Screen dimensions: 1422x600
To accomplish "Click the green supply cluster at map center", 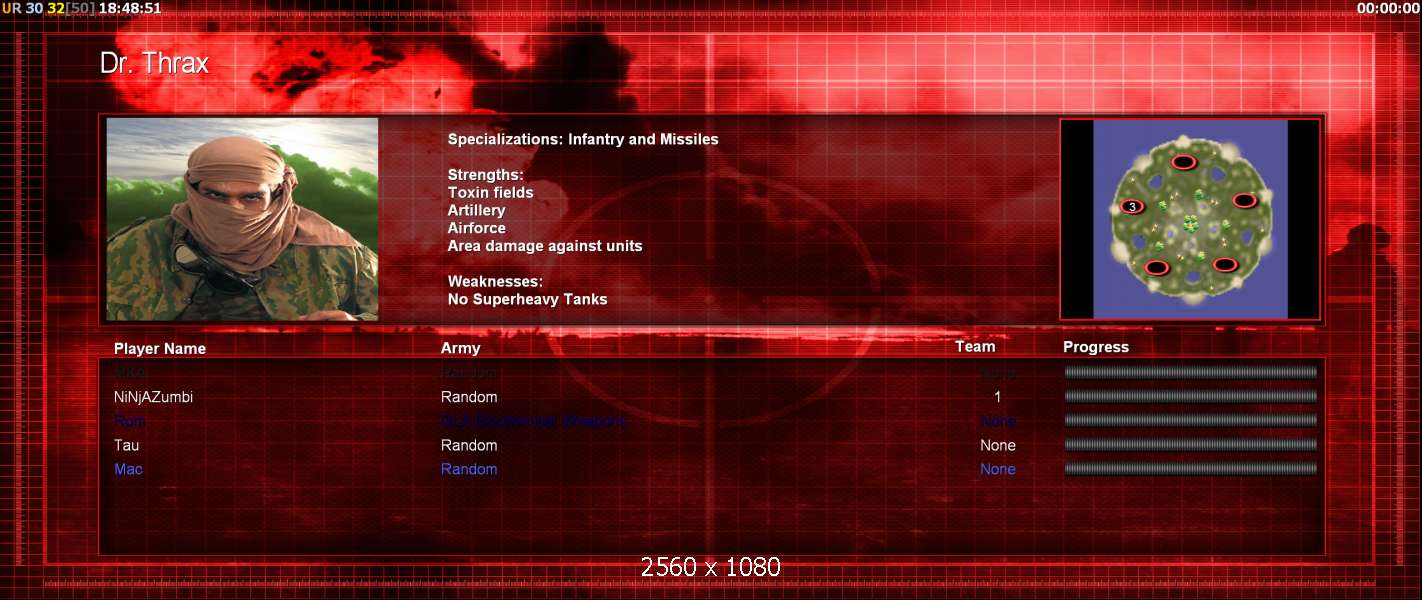I will [x=1190, y=222].
